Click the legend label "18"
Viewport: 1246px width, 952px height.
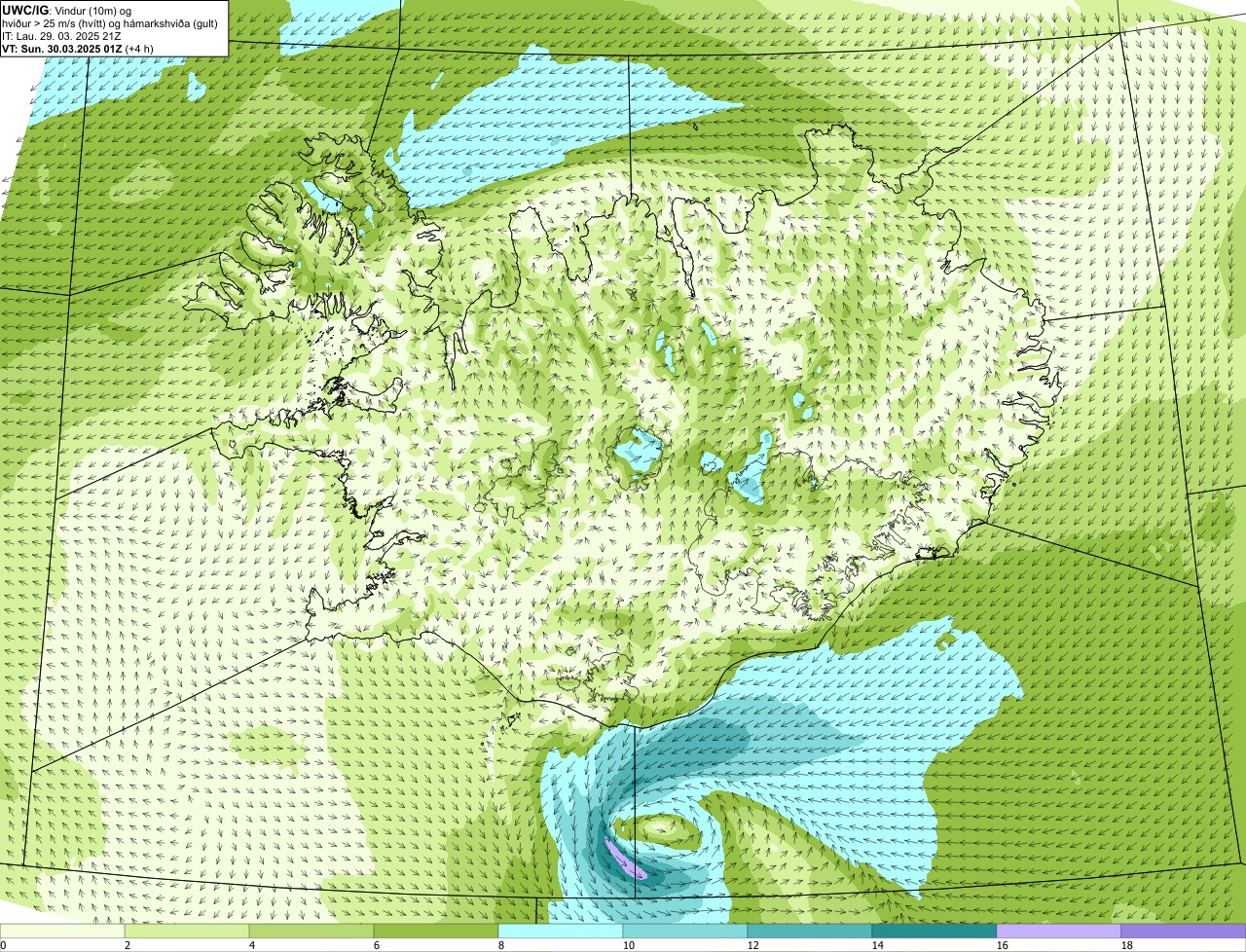pyautogui.click(x=1127, y=945)
